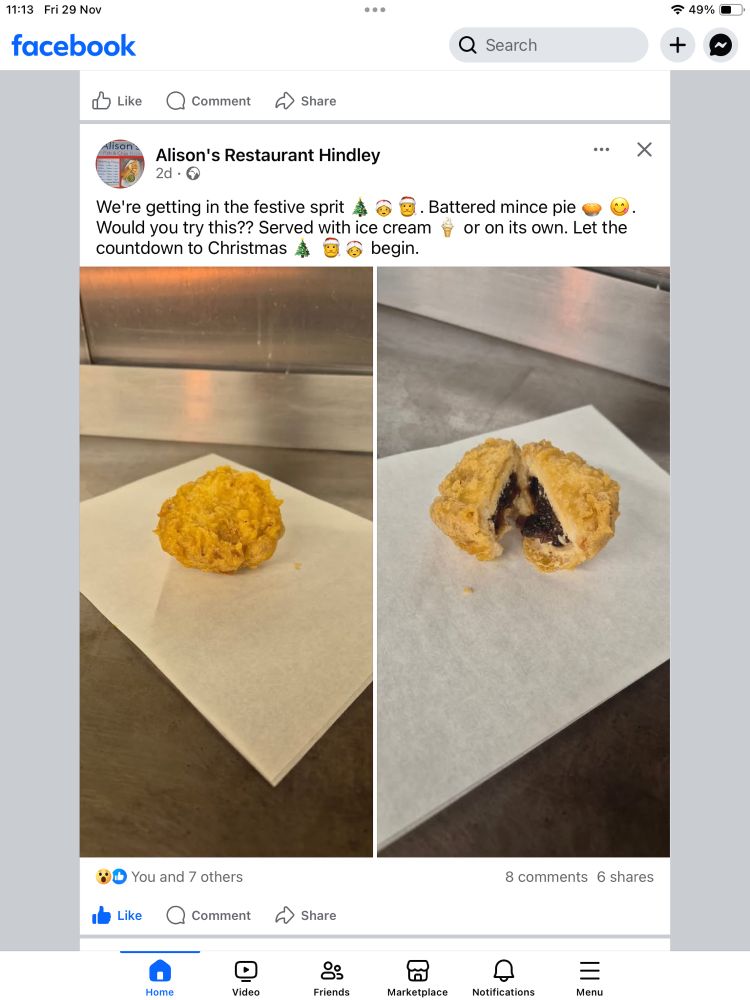This screenshot has height=1000, width=750.
Task: Open the three-dot post options menu
Action: (601, 149)
